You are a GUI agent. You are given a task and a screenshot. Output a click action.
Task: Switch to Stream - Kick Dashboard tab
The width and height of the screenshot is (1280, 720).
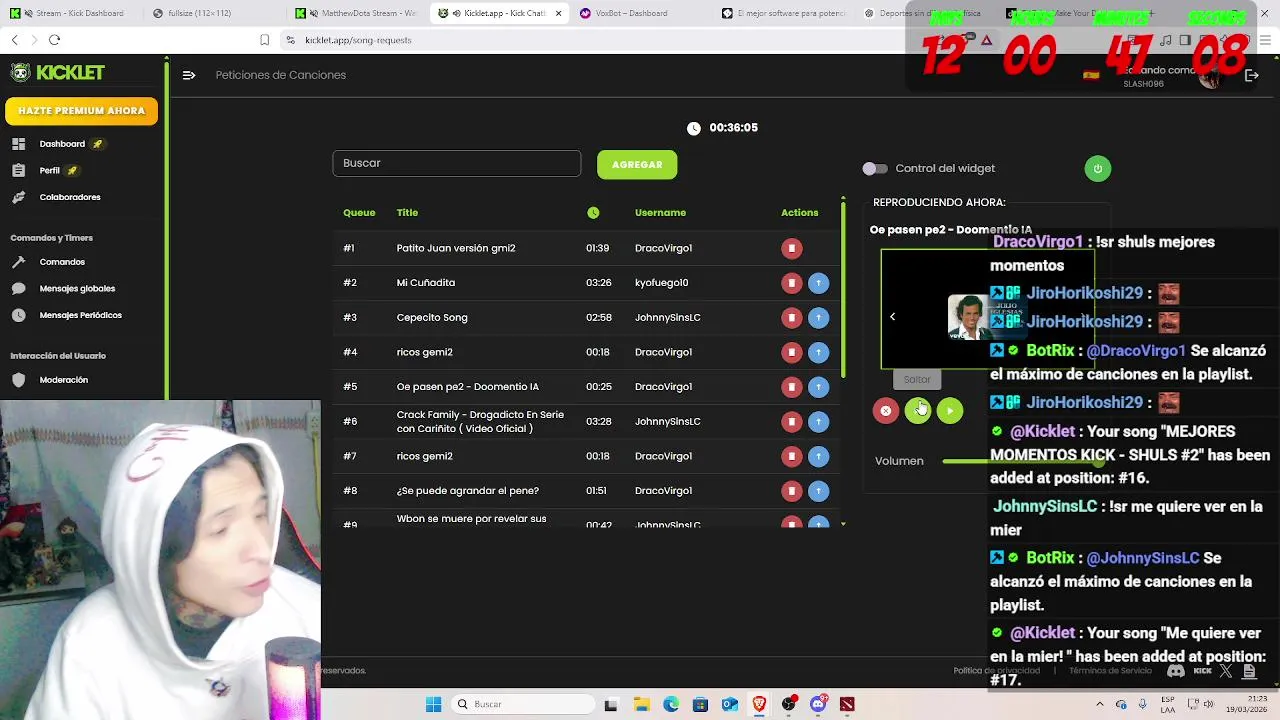point(72,13)
